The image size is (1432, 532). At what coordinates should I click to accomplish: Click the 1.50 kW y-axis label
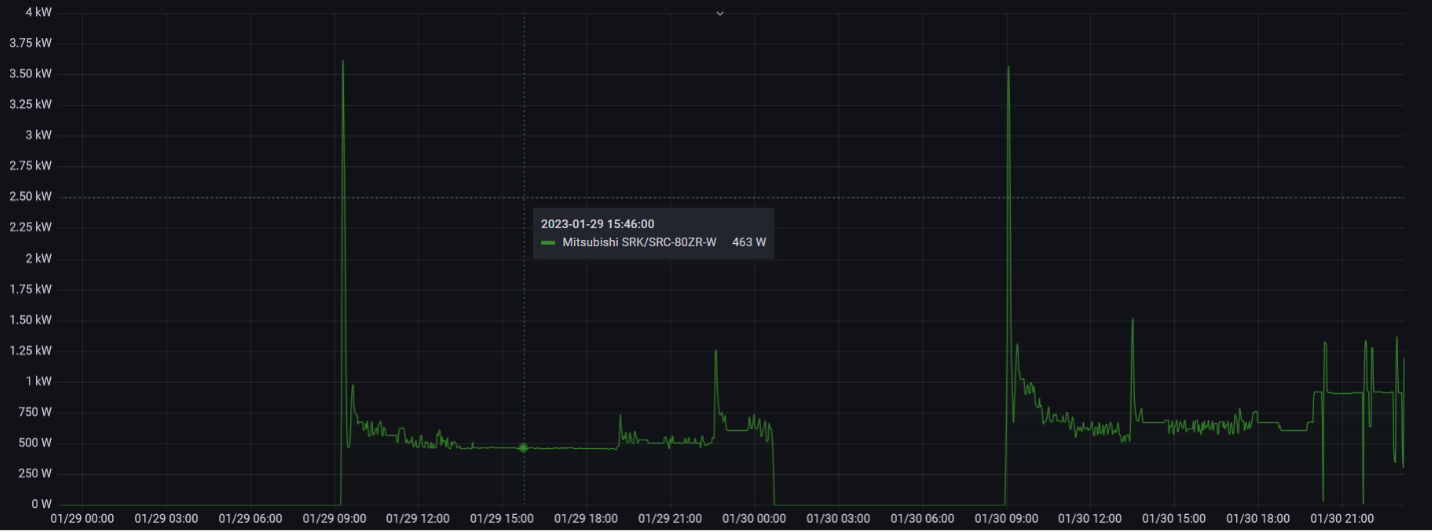point(30,320)
